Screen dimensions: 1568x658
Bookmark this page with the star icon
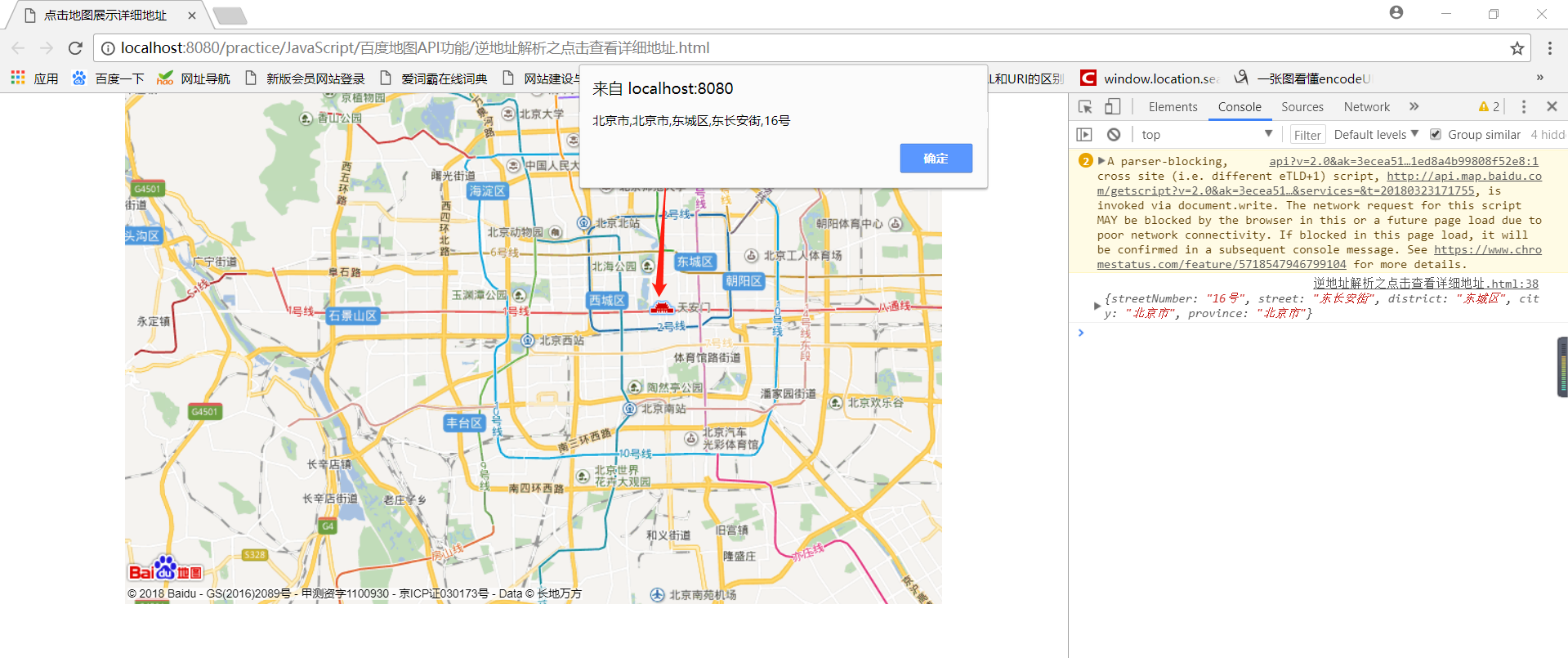1517,48
